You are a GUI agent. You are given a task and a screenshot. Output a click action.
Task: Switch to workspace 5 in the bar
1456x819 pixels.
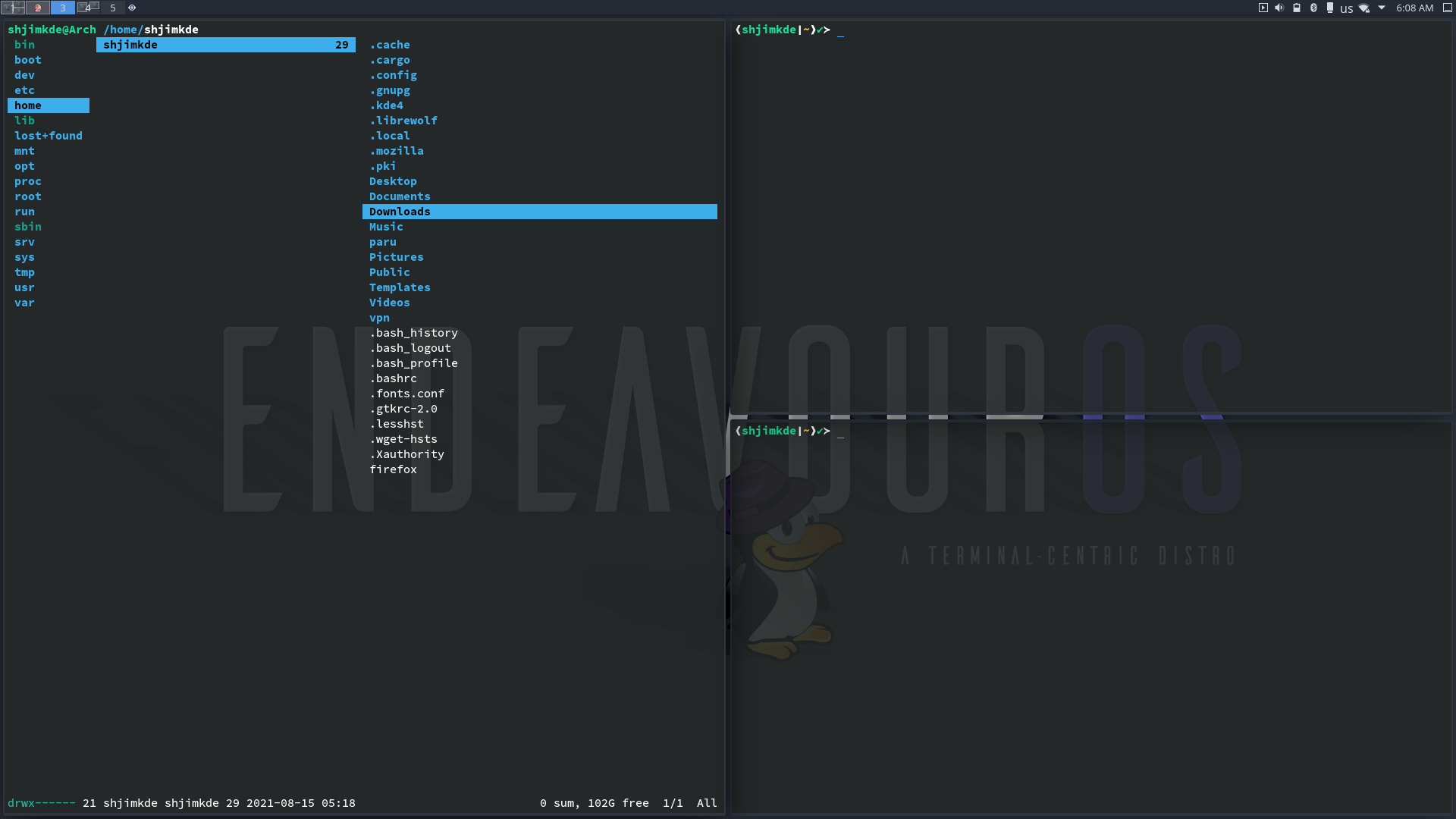tap(112, 8)
